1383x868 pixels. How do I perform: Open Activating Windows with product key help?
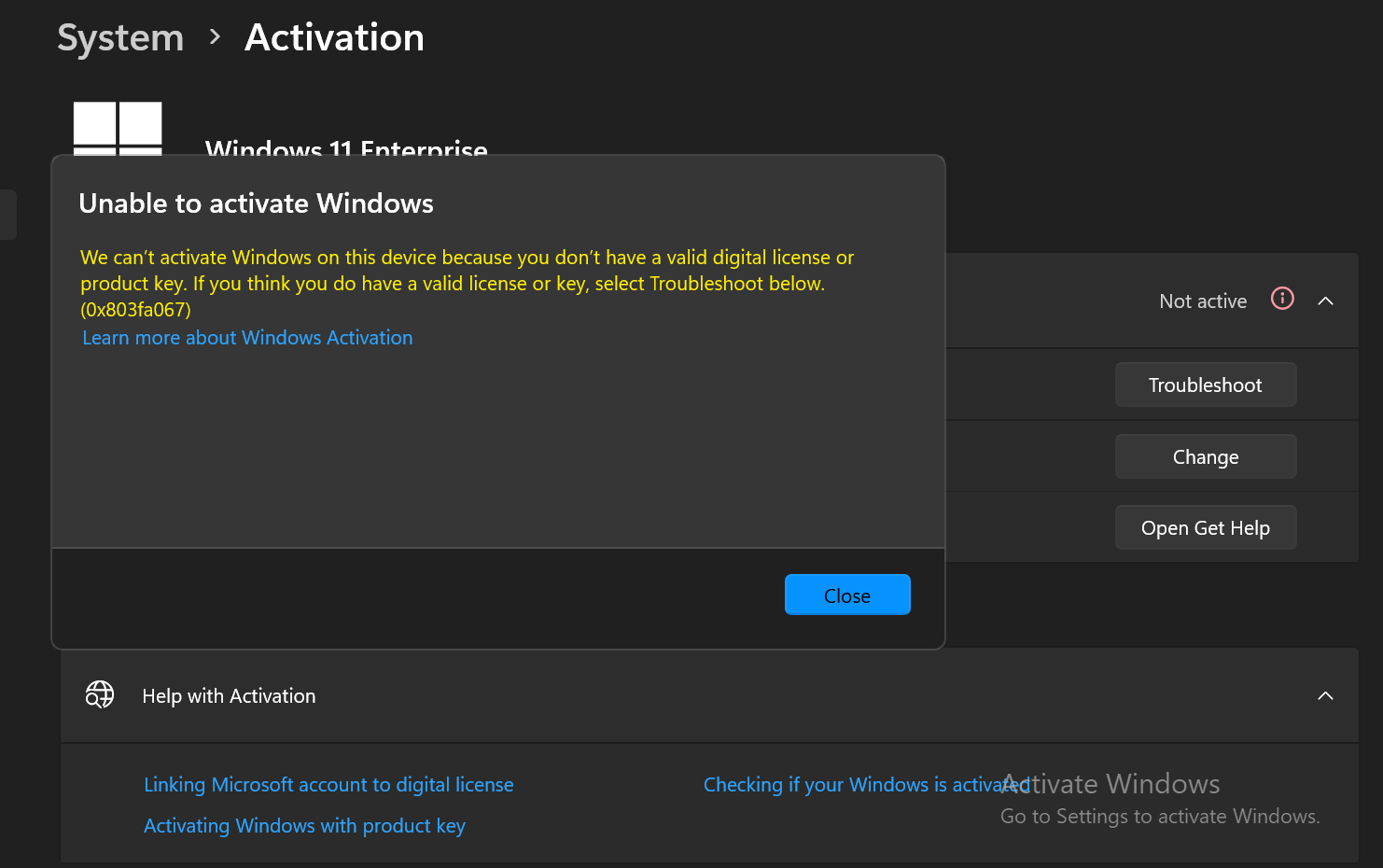coord(304,825)
